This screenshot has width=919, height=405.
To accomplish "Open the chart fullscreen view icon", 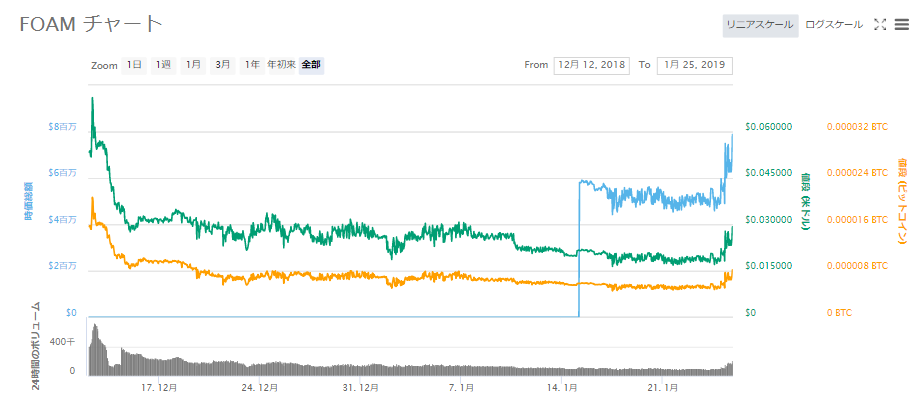I will (x=880, y=25).
